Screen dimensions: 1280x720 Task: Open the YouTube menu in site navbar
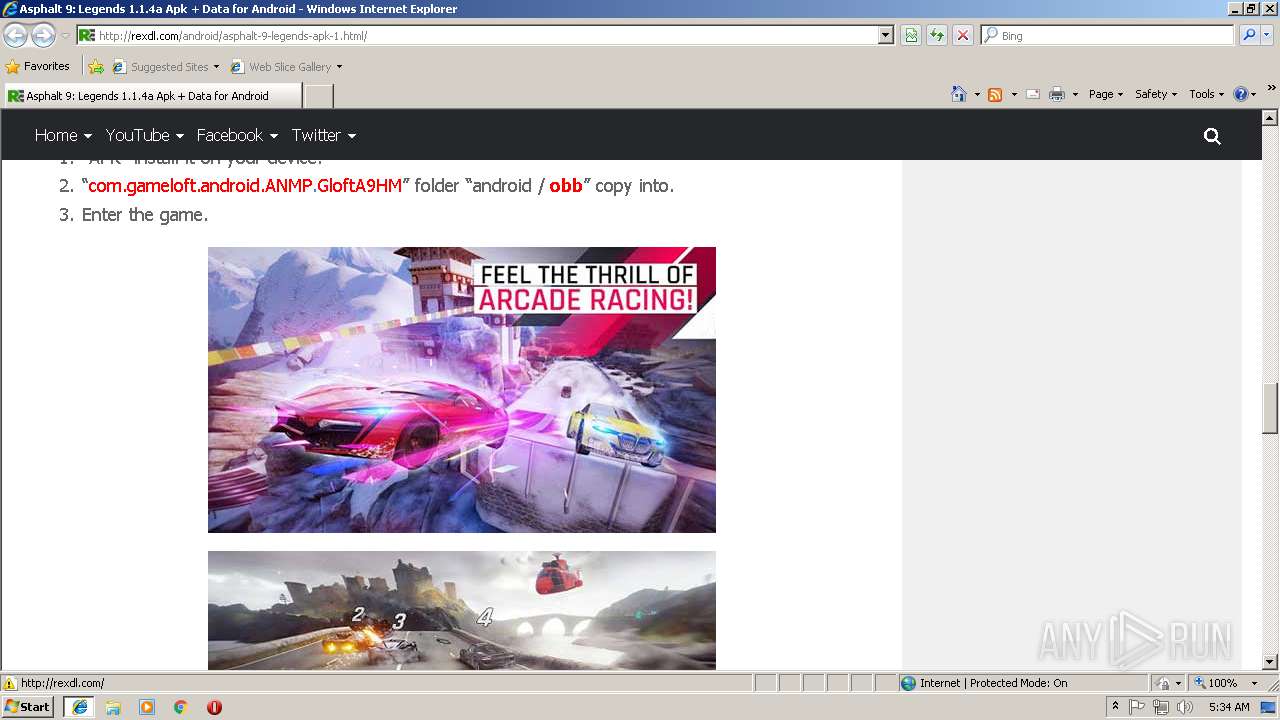pyautogui.click(x=145, y=135)
